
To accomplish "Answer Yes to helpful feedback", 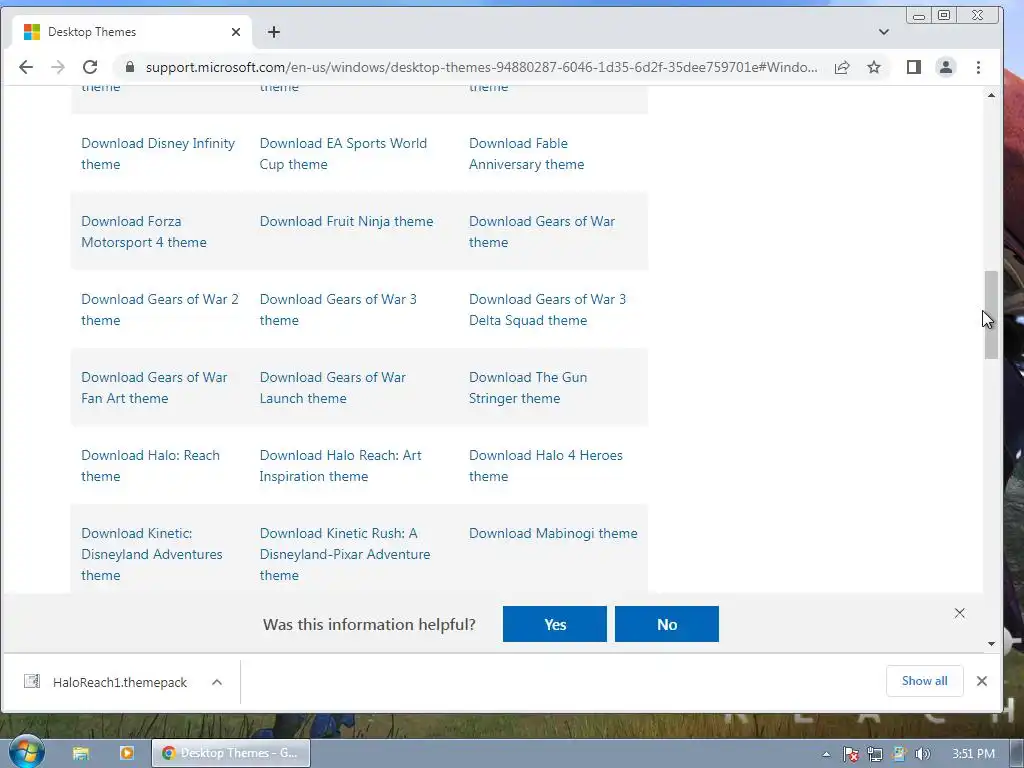I will (x=554, y=624).
